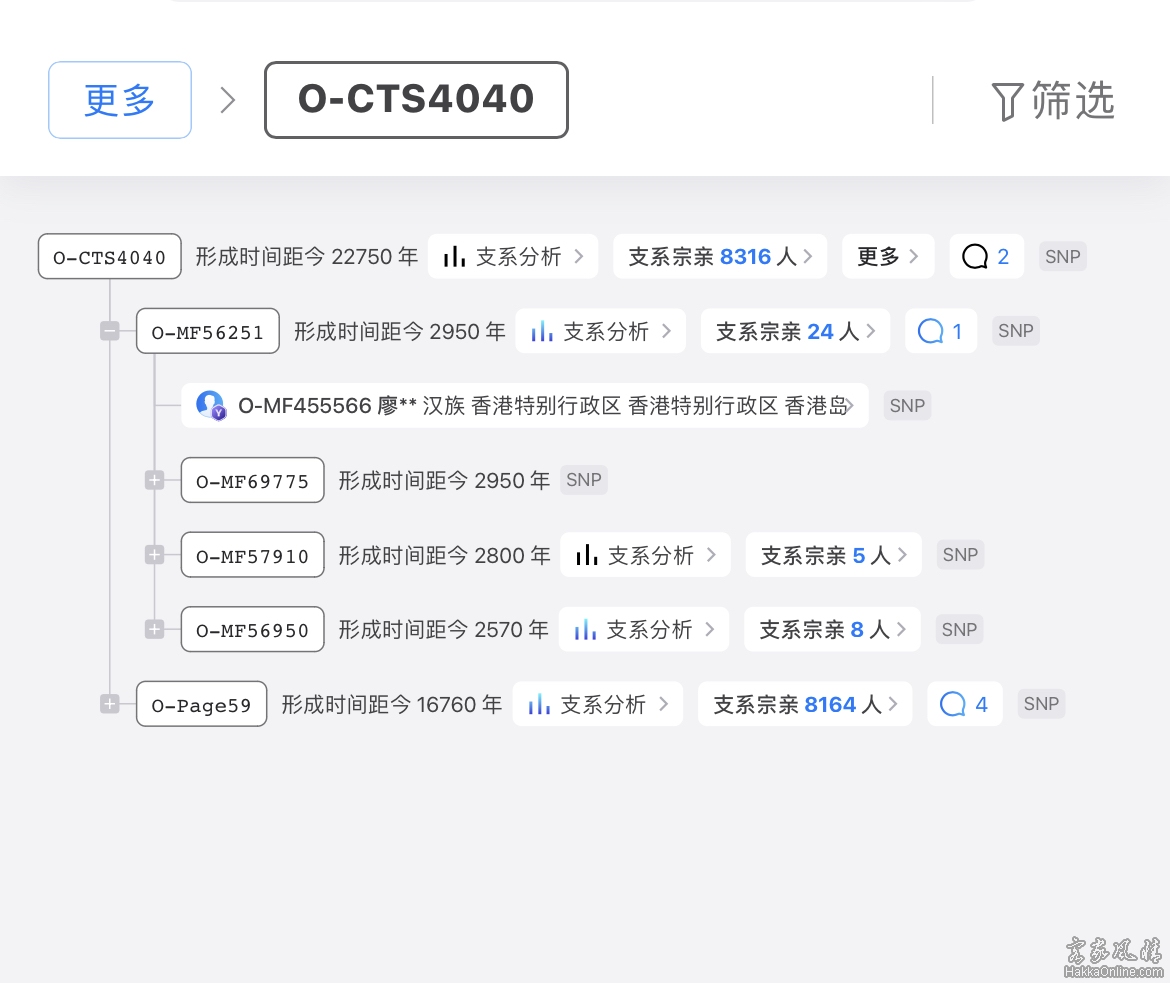
Task: Expand the O-MF57910 branch
Action: (154, 555)
